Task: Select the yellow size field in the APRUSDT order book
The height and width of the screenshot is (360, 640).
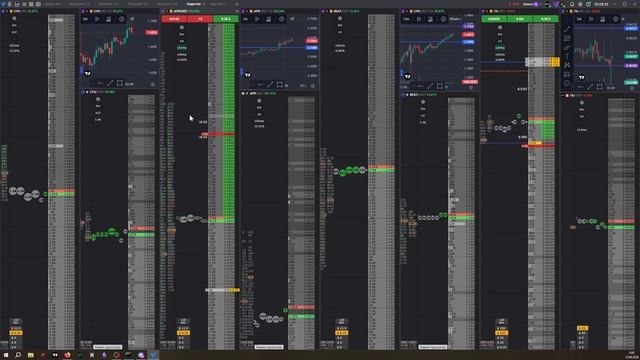Action: 183,333
